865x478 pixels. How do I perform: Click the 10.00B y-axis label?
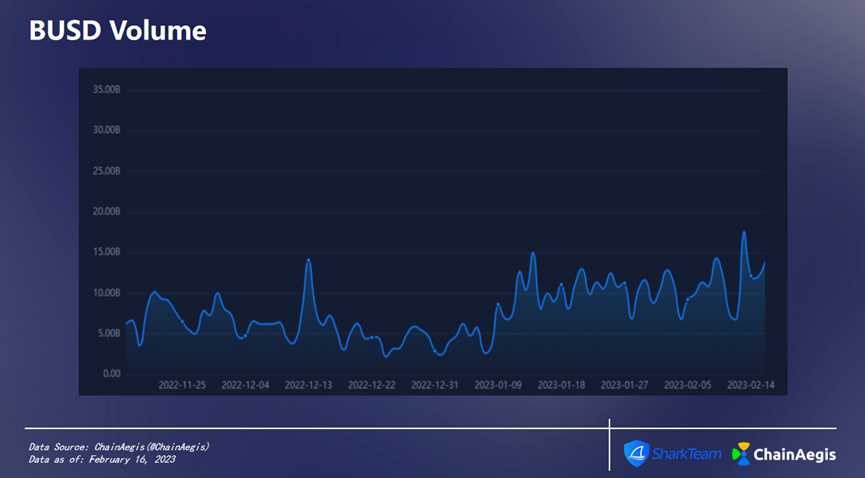point(106,293)
